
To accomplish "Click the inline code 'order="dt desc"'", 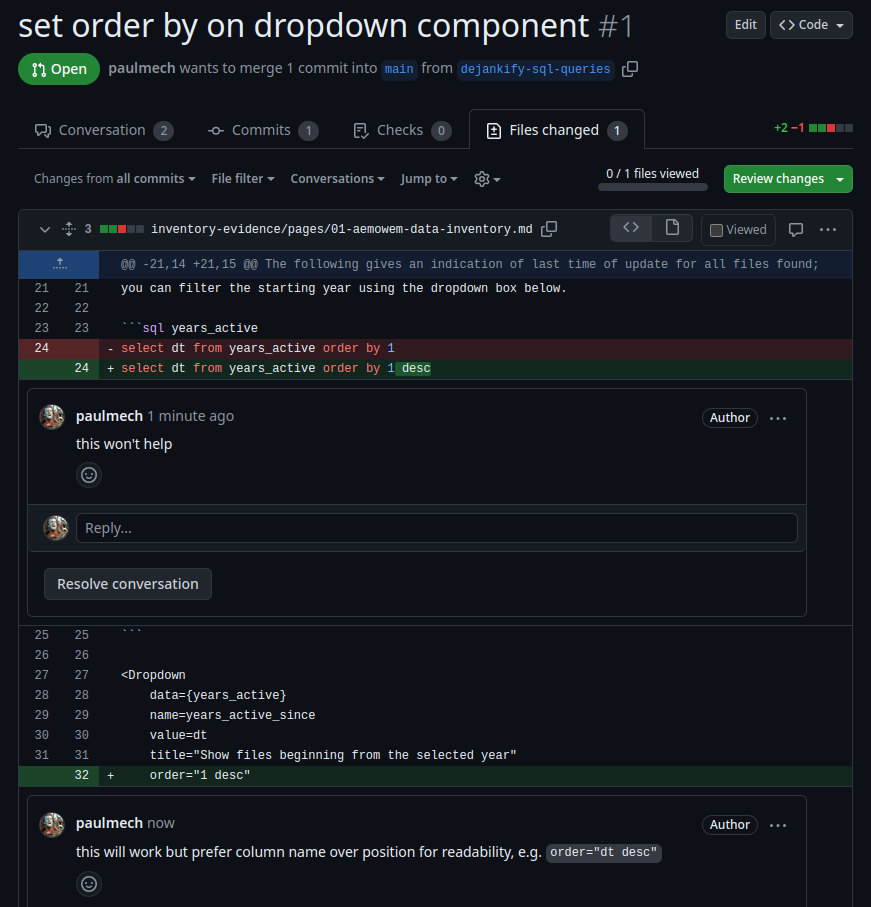I will pos(603,853).
